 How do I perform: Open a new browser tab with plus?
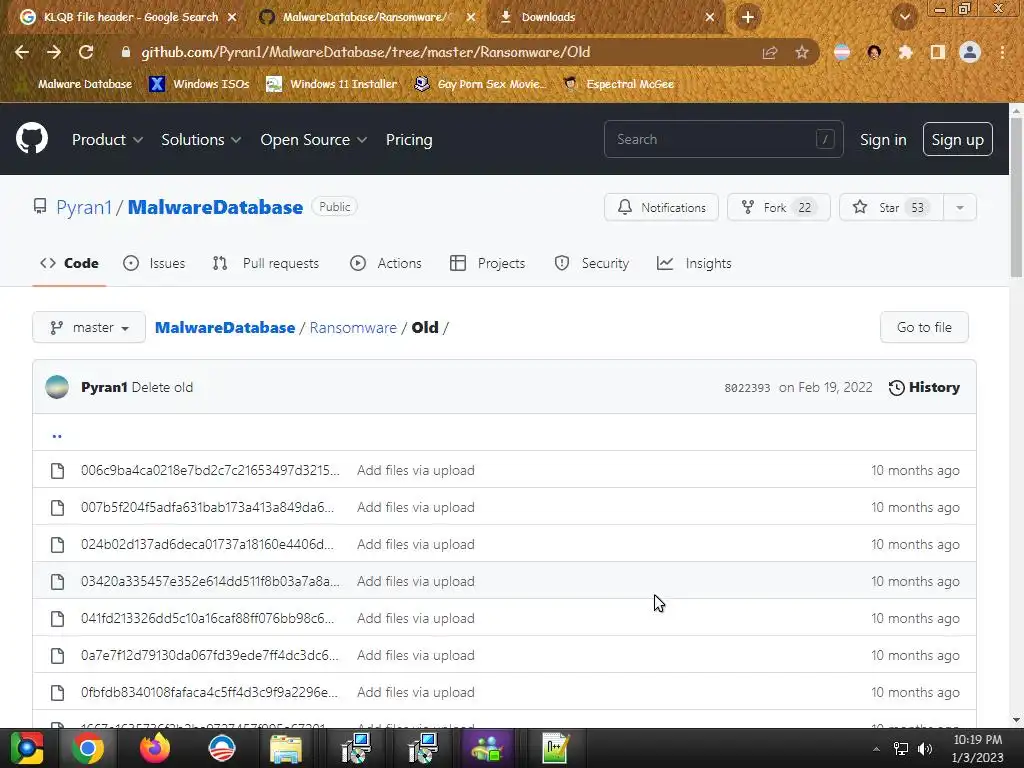click(748, 17)
